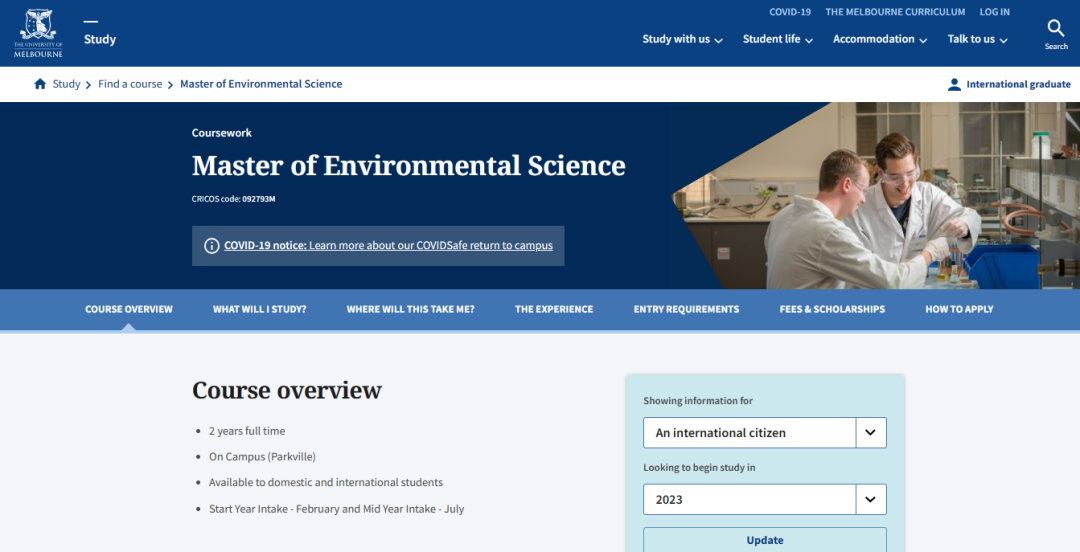Open the How to Apply tab

tap(959, 310)
